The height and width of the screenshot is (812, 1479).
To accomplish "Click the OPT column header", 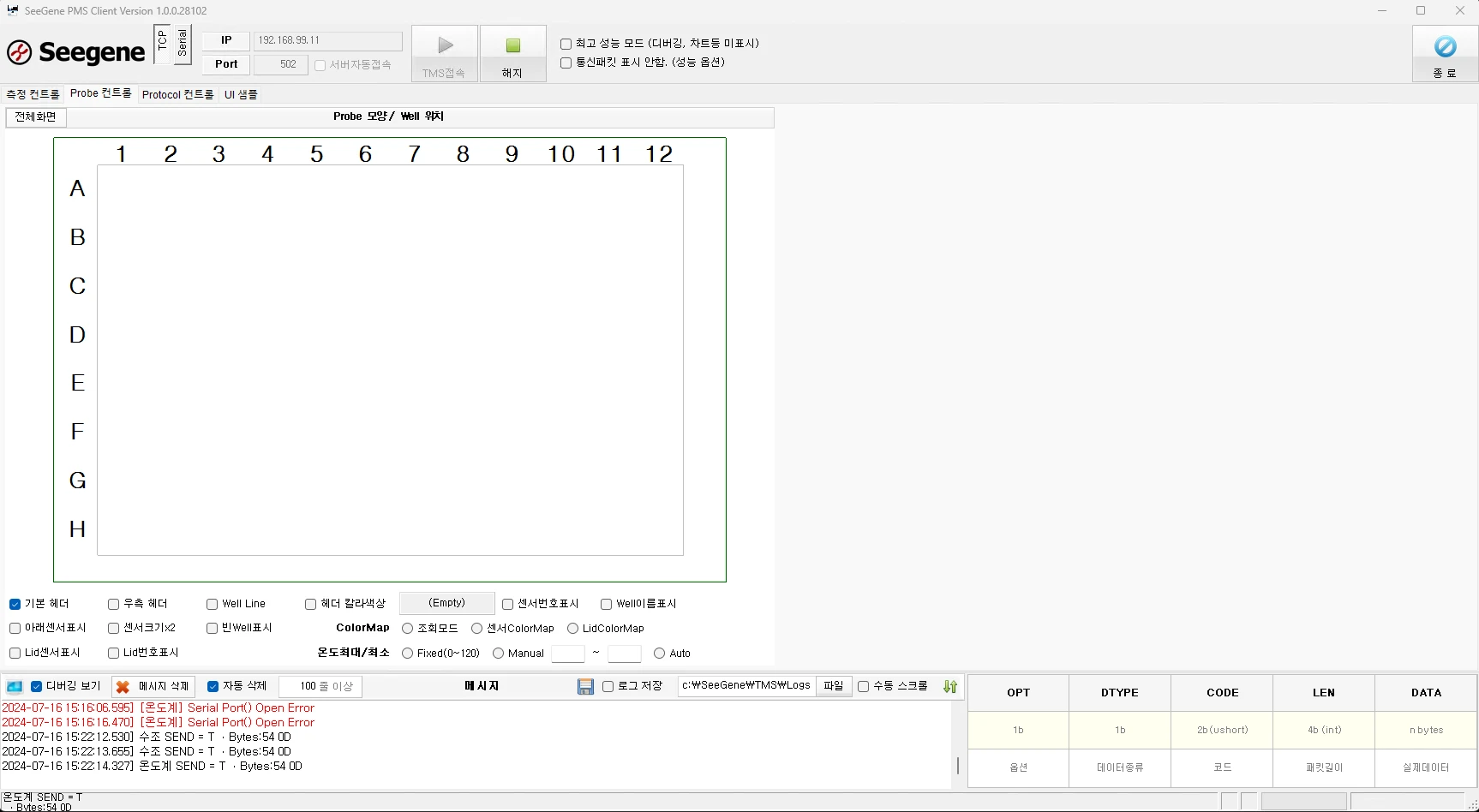I will point(1018,693).
